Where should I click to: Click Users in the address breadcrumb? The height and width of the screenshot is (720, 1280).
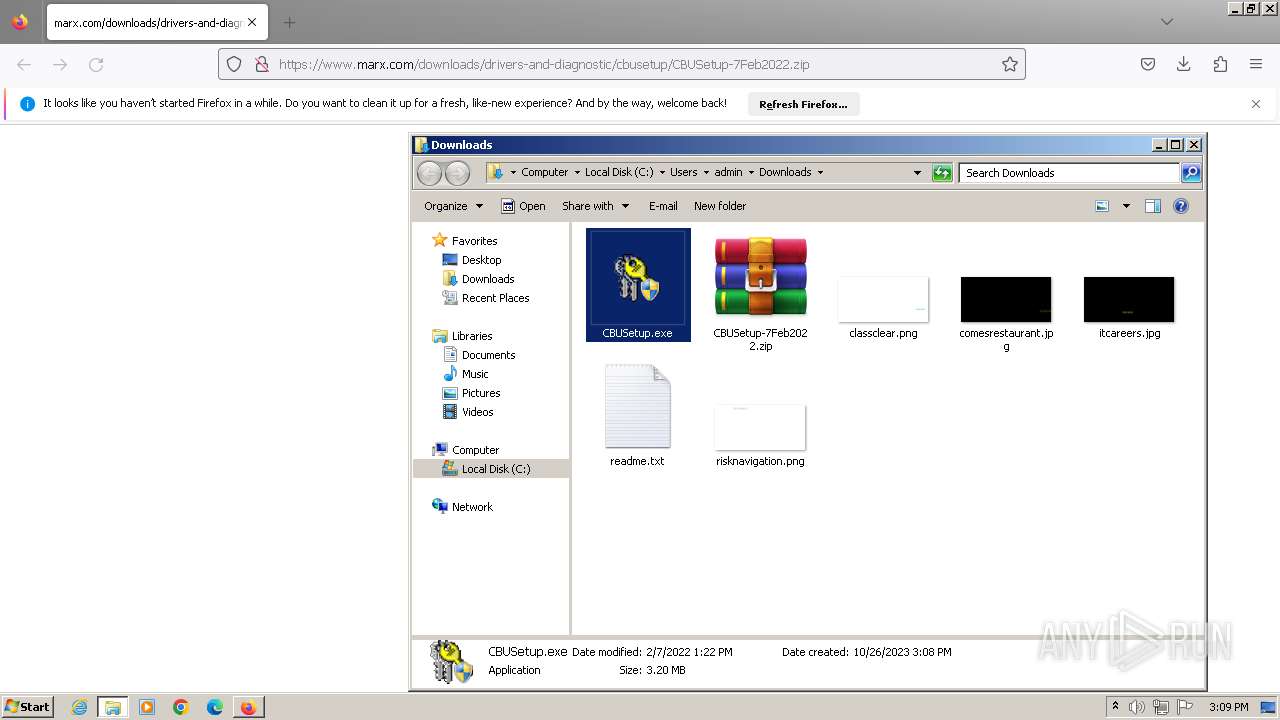pyautogui.click(x=683, y=173)
